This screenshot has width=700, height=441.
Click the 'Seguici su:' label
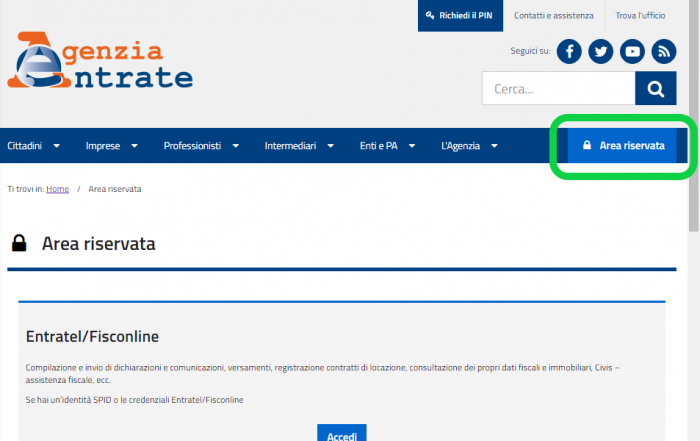pos(530,51)
